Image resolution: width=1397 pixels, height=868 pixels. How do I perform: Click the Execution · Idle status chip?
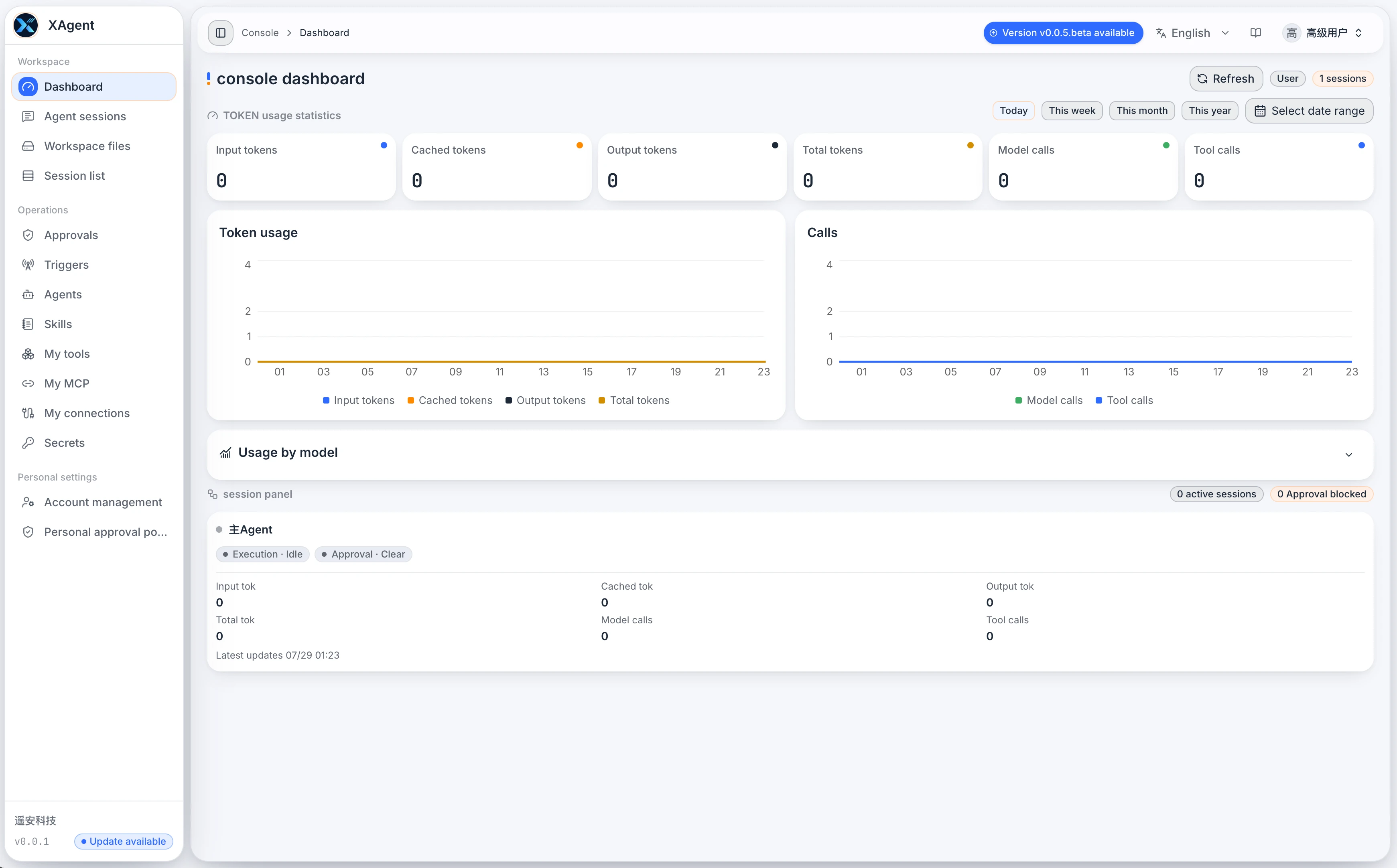[262, 555]
